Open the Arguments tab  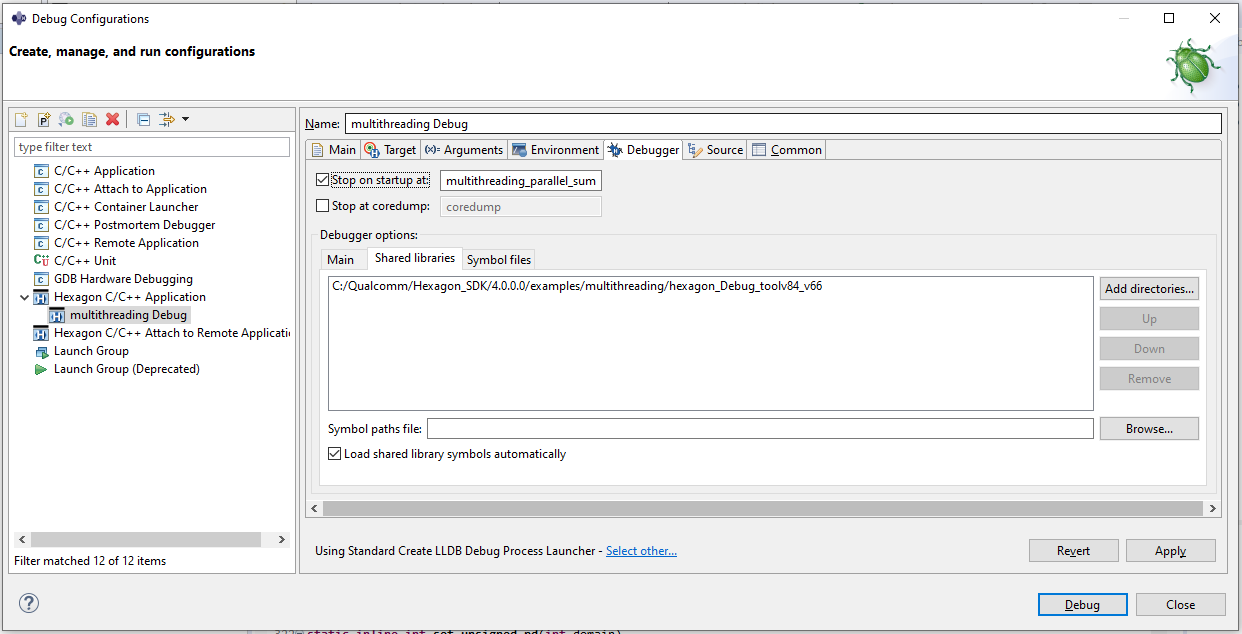(464, 150)
